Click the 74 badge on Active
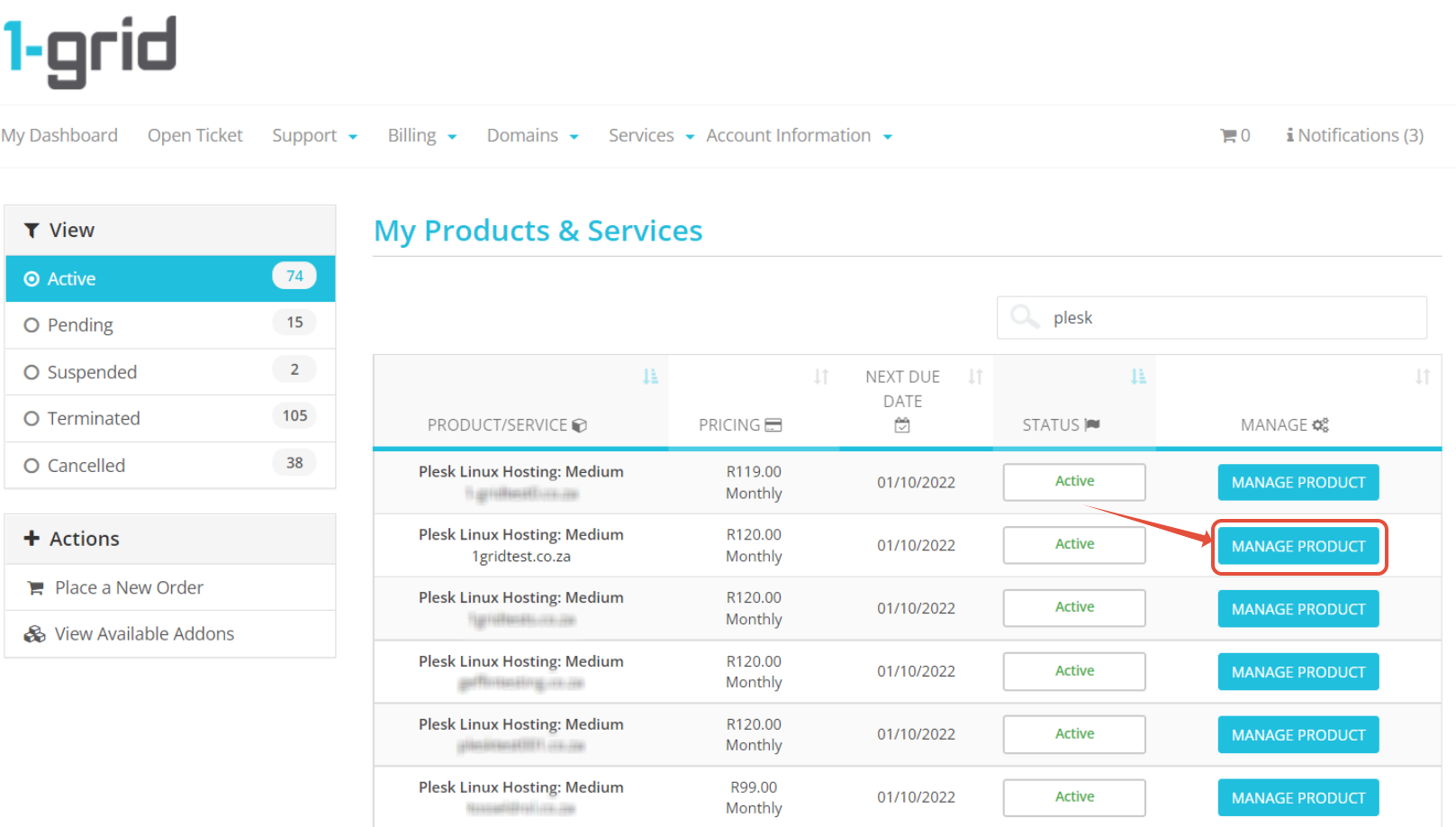Screen dimensions: 1456x827 (294, 277)
